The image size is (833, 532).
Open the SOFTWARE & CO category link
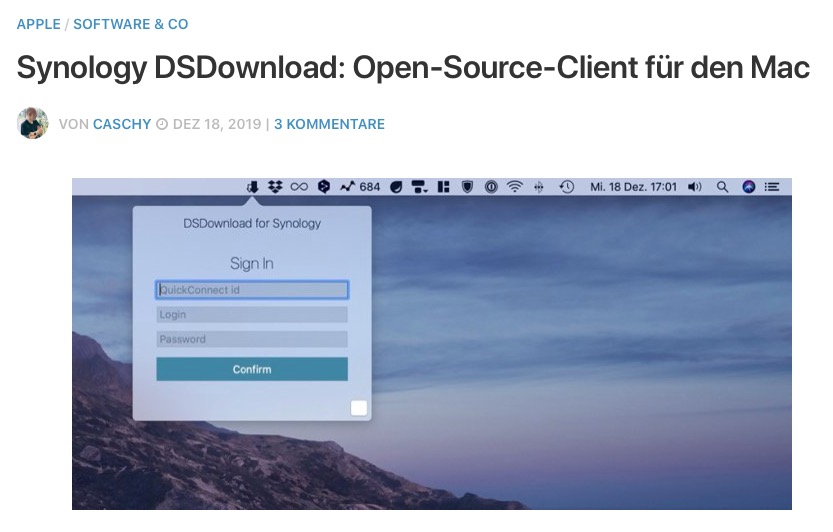point(131,24)
